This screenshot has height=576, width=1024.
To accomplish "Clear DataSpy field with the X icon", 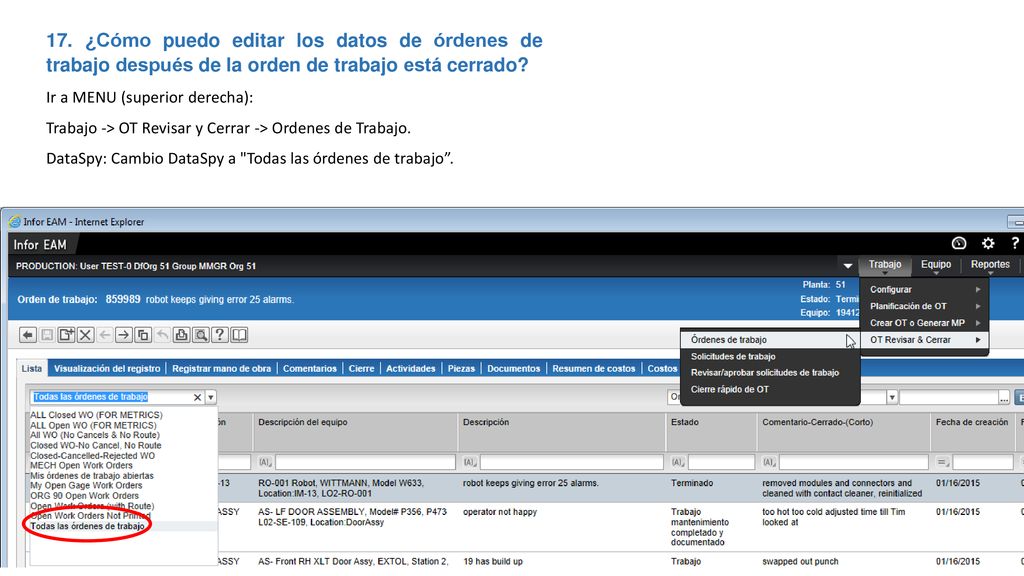I will click(x=197, y=397).
